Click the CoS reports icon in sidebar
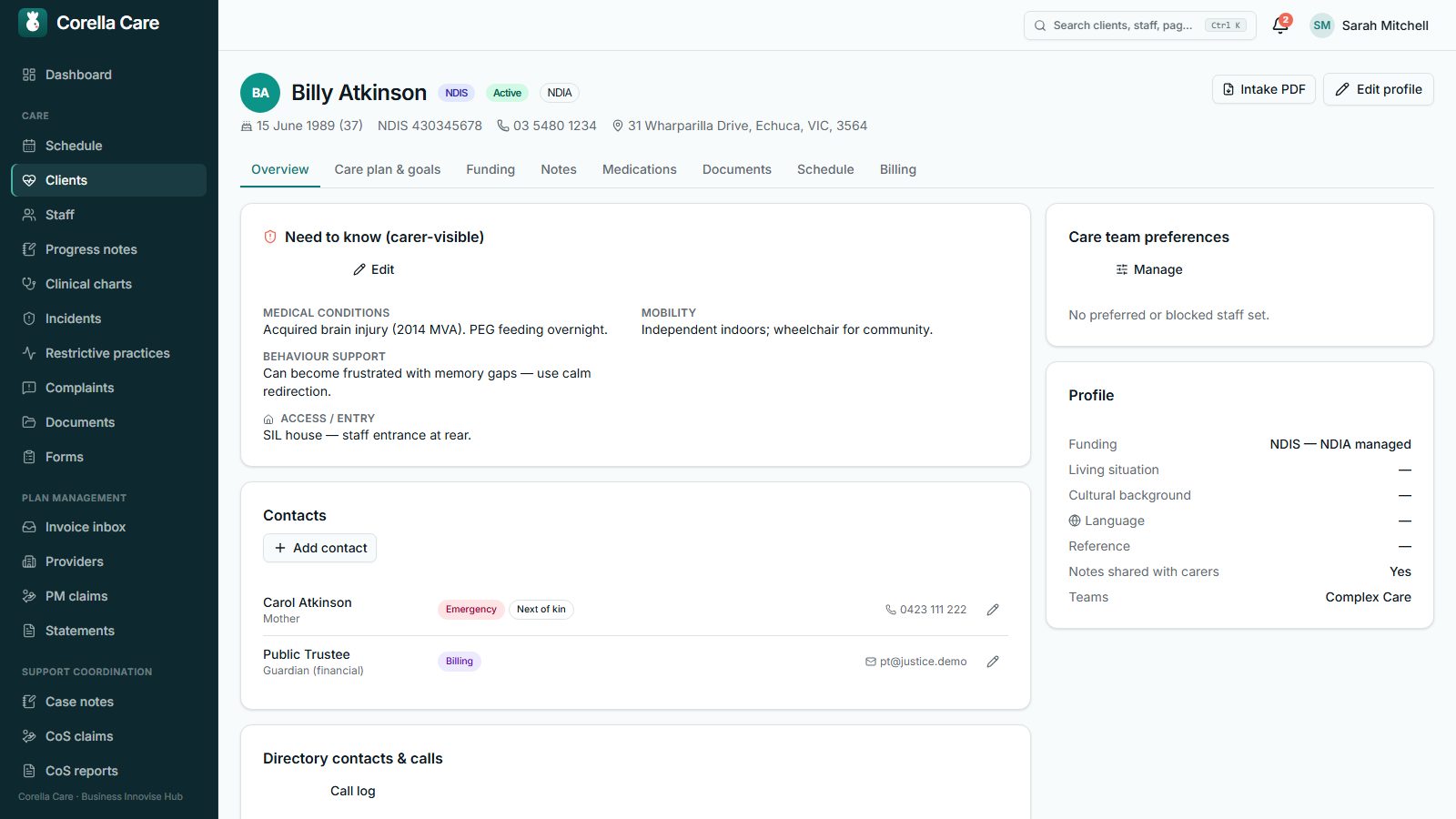Image resolution: width=1456 pixels, height=819 pixels. click(x=29, y=771)
